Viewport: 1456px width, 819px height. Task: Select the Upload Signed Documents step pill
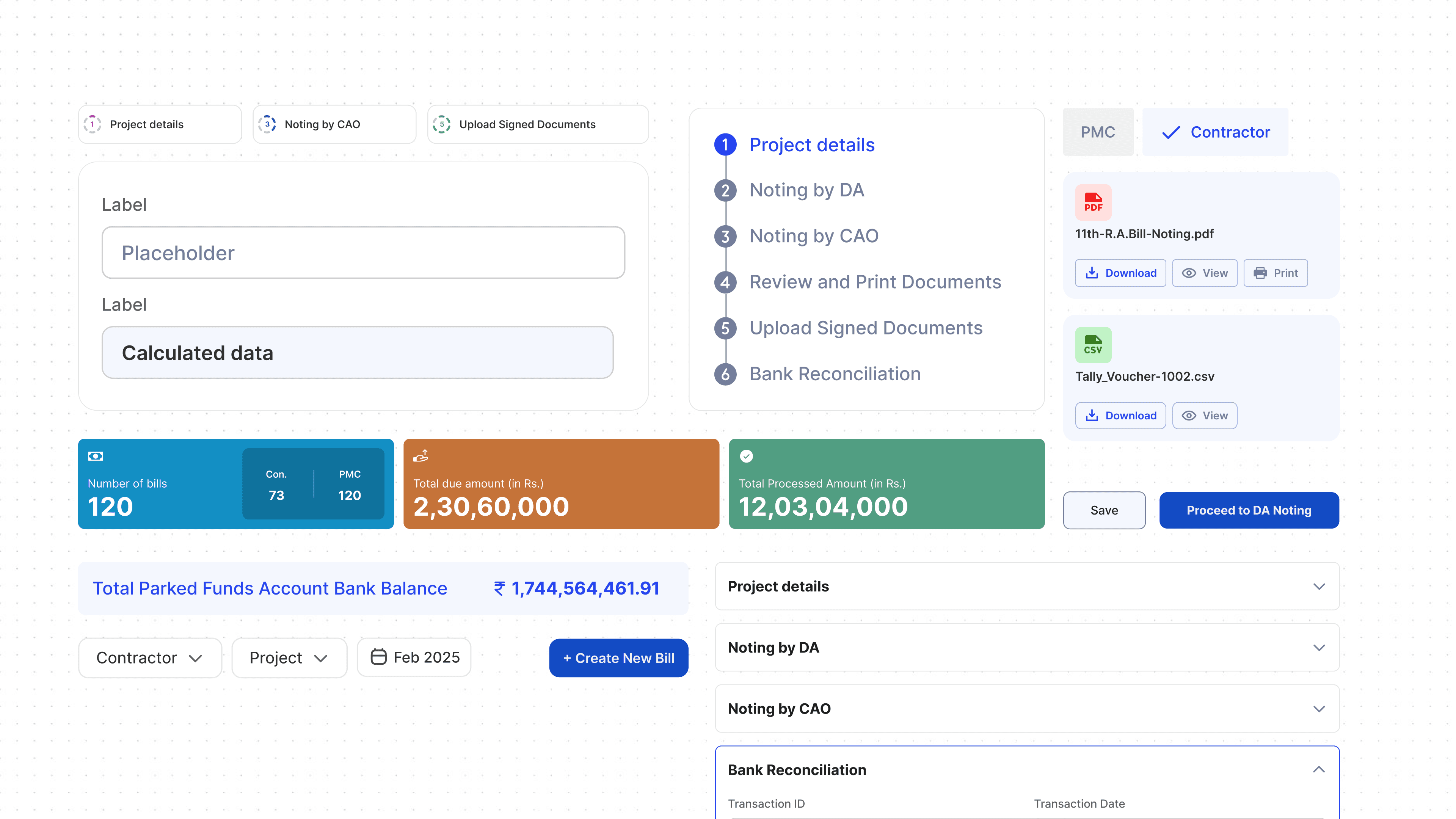[537, 124]
